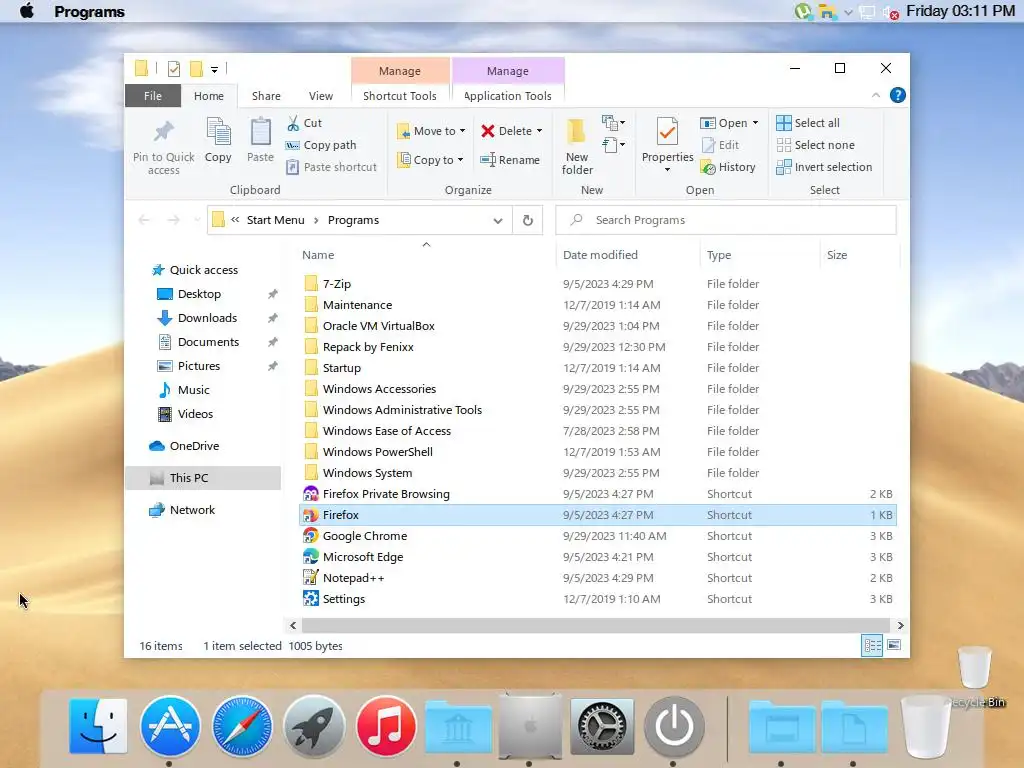The height and width of the screenshot is (768, 1024).
Task: Switch to the Share tab
Action: click(266, 95)
